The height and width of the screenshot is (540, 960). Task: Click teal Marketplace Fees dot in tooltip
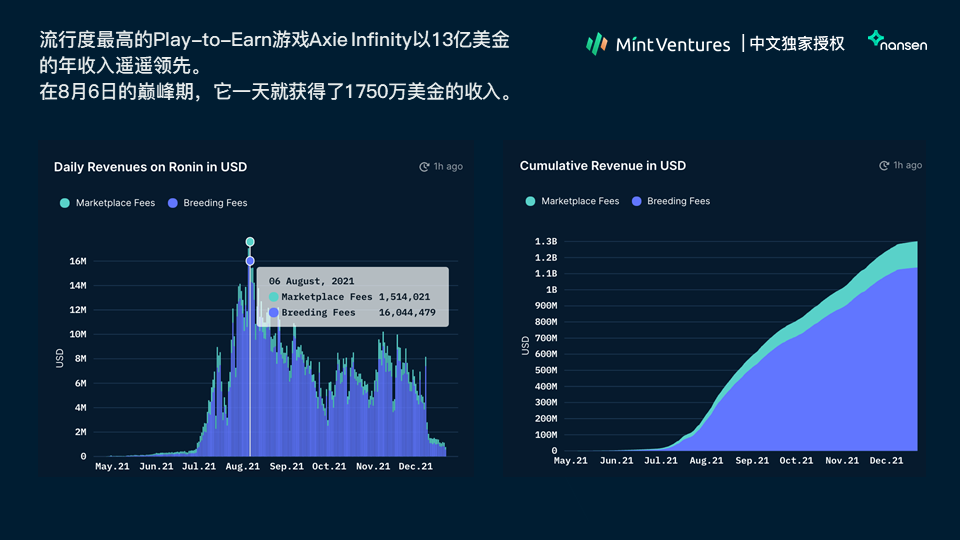pyautogui.click(x=274, y=297)
